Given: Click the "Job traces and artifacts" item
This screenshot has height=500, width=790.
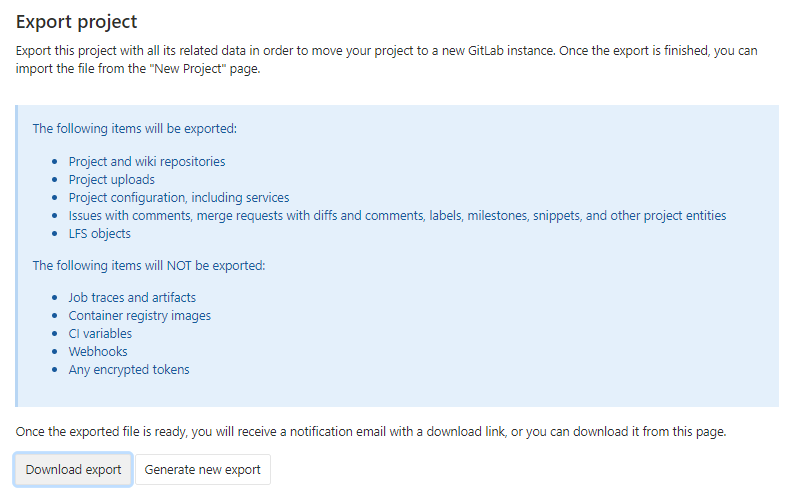Looking at the screenshot, I should tap(132, 297).
